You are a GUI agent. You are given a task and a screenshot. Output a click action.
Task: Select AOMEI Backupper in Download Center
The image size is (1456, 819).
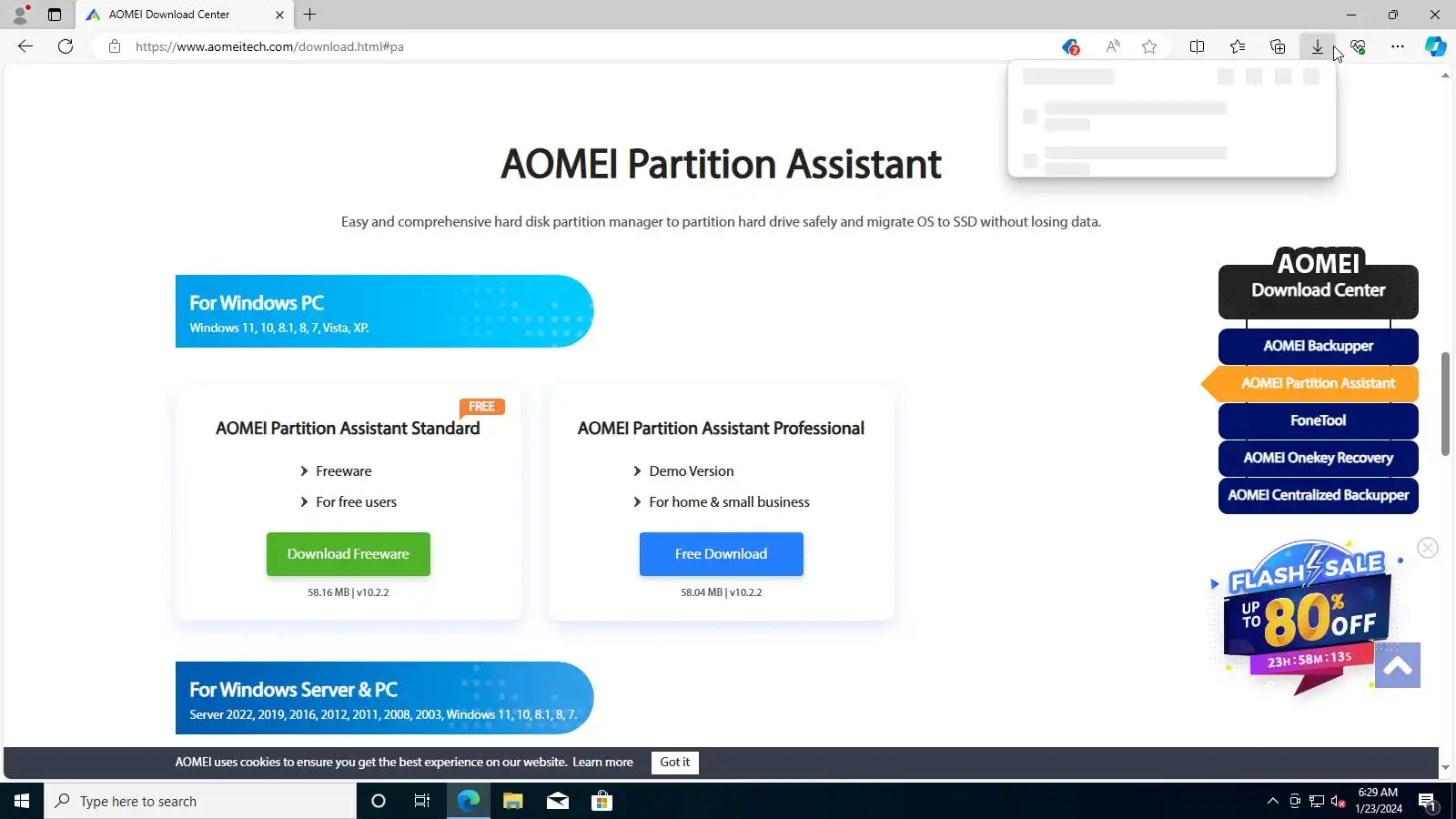(x=1318, y=346)
